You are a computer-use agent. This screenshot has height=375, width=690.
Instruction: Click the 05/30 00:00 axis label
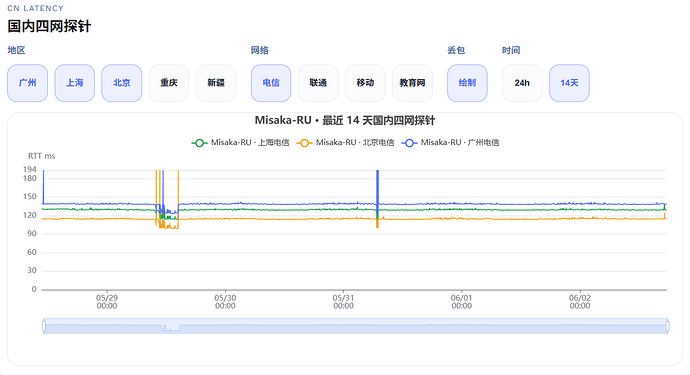(225, 301)
